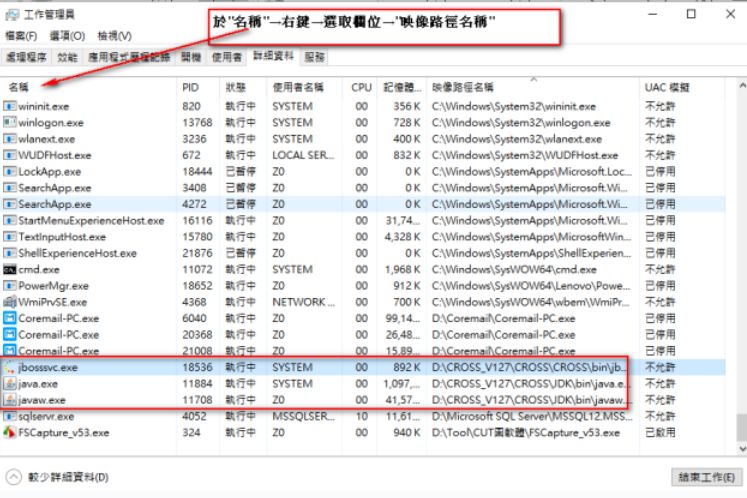The width and height of the screenshot is (747, 498).
Task: Select the FSCapture_v53.exe icon
Action: tap(10, 432)
